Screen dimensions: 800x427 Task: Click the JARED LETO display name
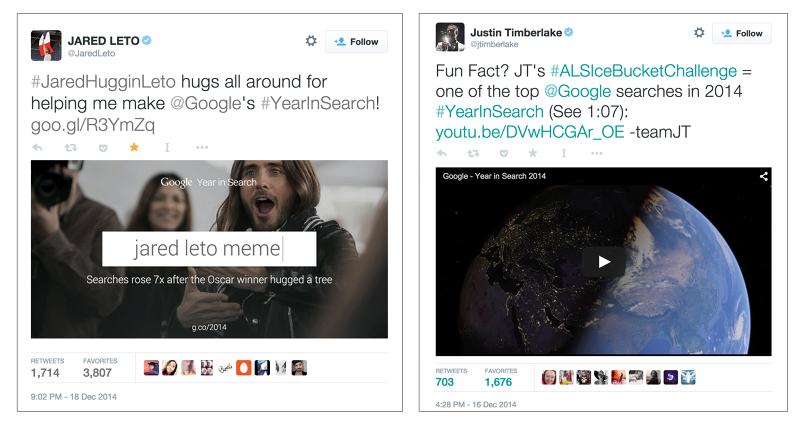(x=104, y=41)
